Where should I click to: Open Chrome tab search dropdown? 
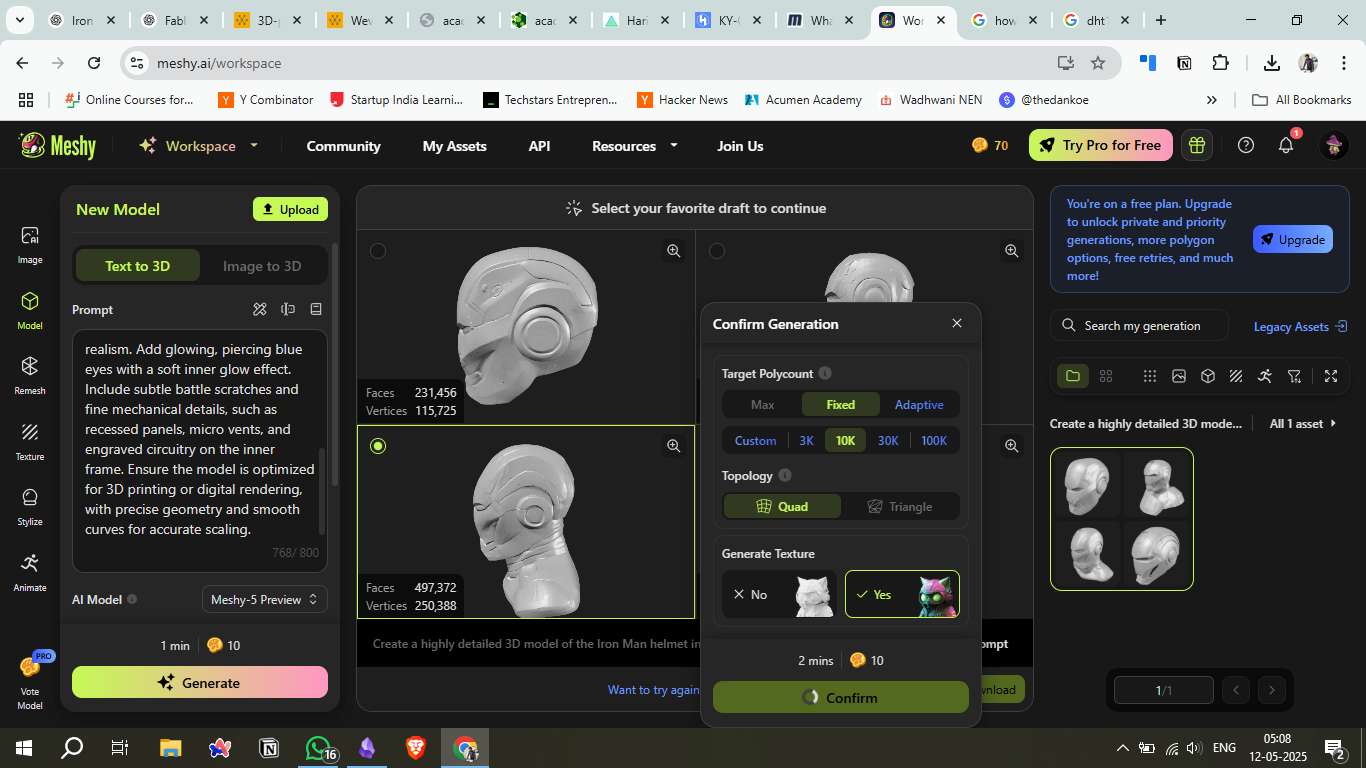22,20
